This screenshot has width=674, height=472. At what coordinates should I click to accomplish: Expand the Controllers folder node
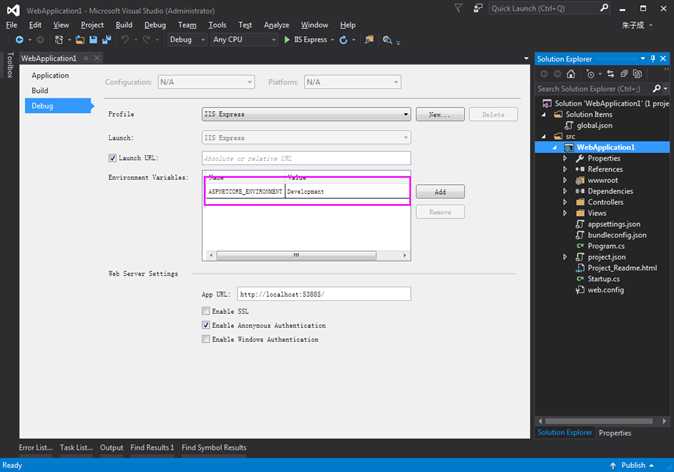(x=565, y=202)
